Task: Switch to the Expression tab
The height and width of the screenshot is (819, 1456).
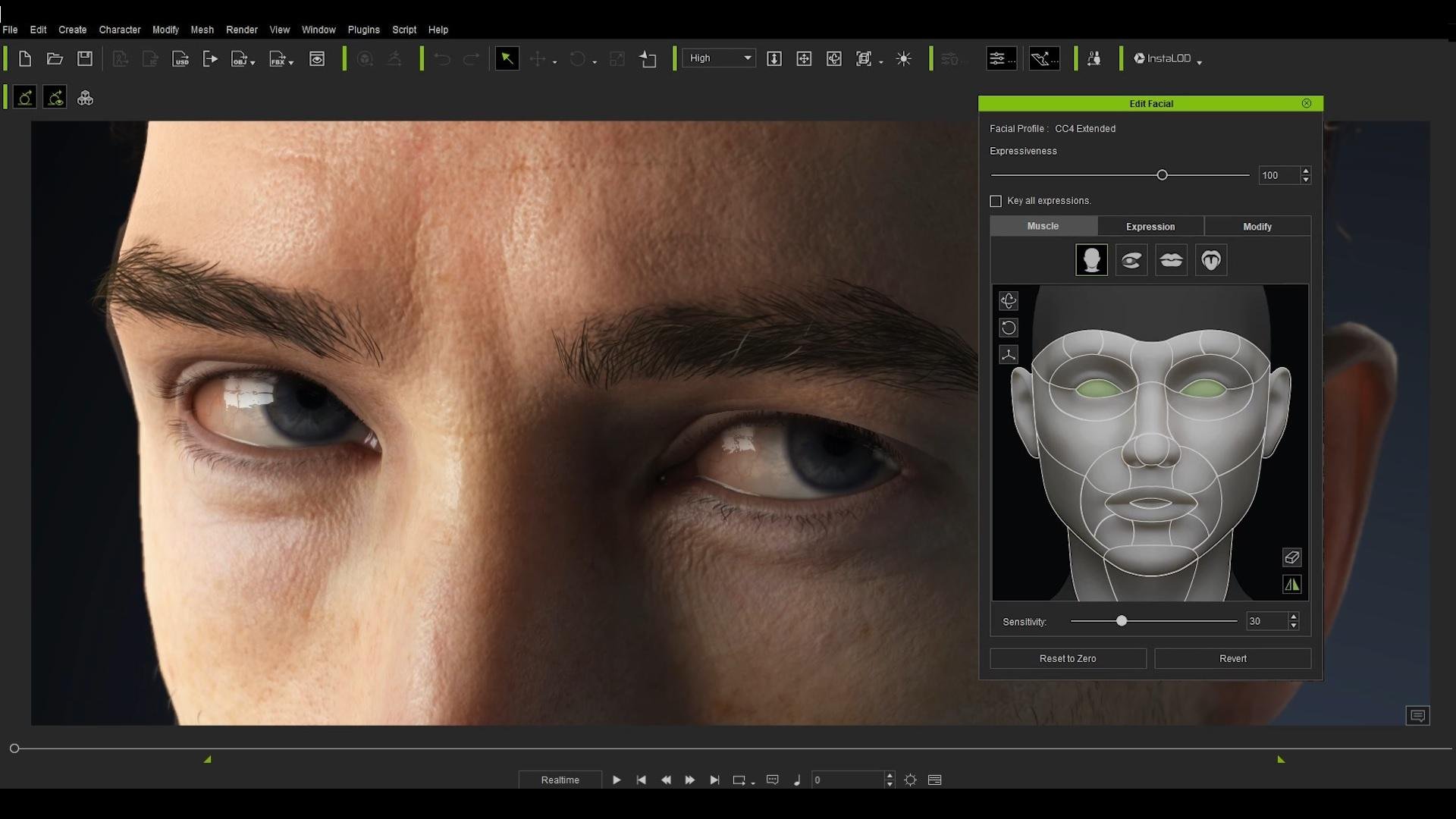Action: coord(1150,227)
